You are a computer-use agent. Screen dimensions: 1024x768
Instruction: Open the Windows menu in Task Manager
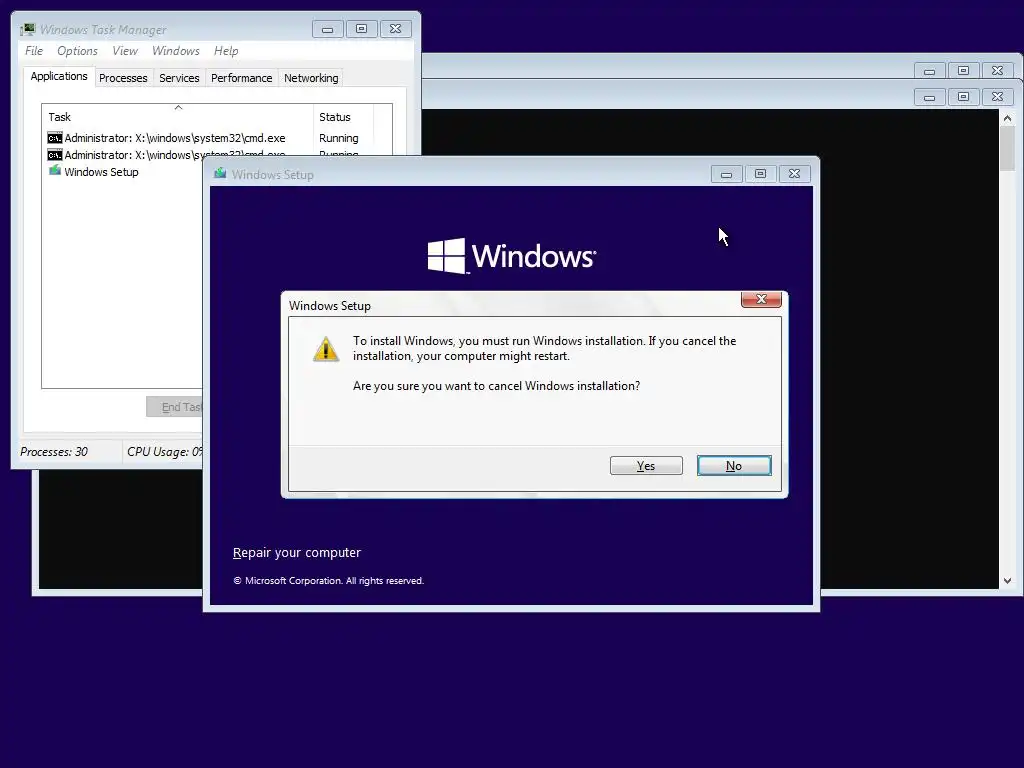tap(176, 51)
